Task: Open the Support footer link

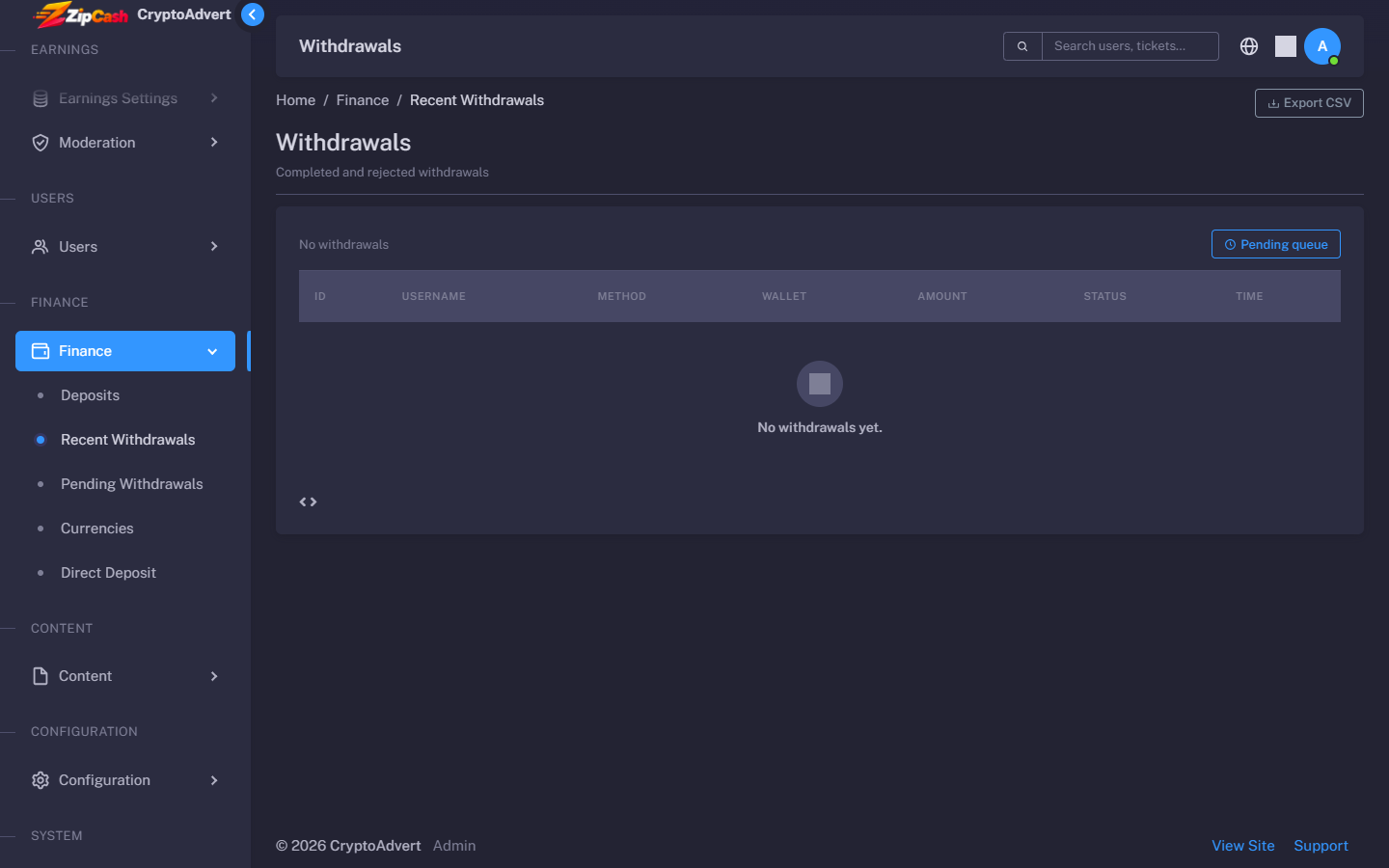Action: [1321, 846]
